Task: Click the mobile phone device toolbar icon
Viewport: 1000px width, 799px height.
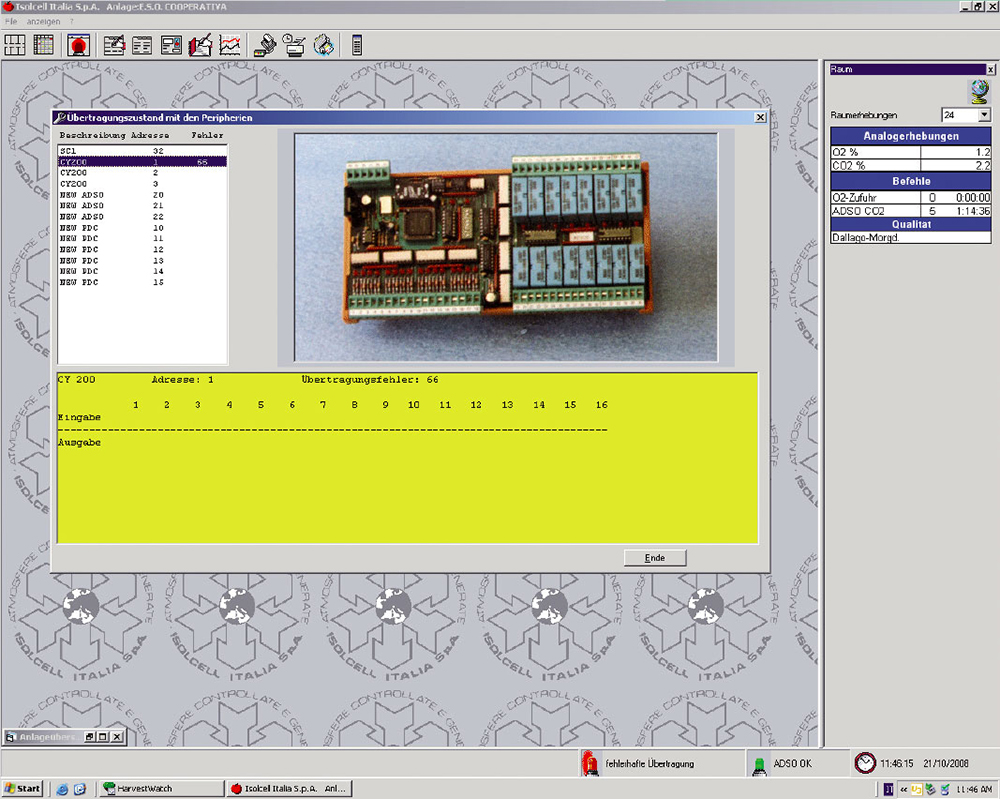Action: point(357,44)
